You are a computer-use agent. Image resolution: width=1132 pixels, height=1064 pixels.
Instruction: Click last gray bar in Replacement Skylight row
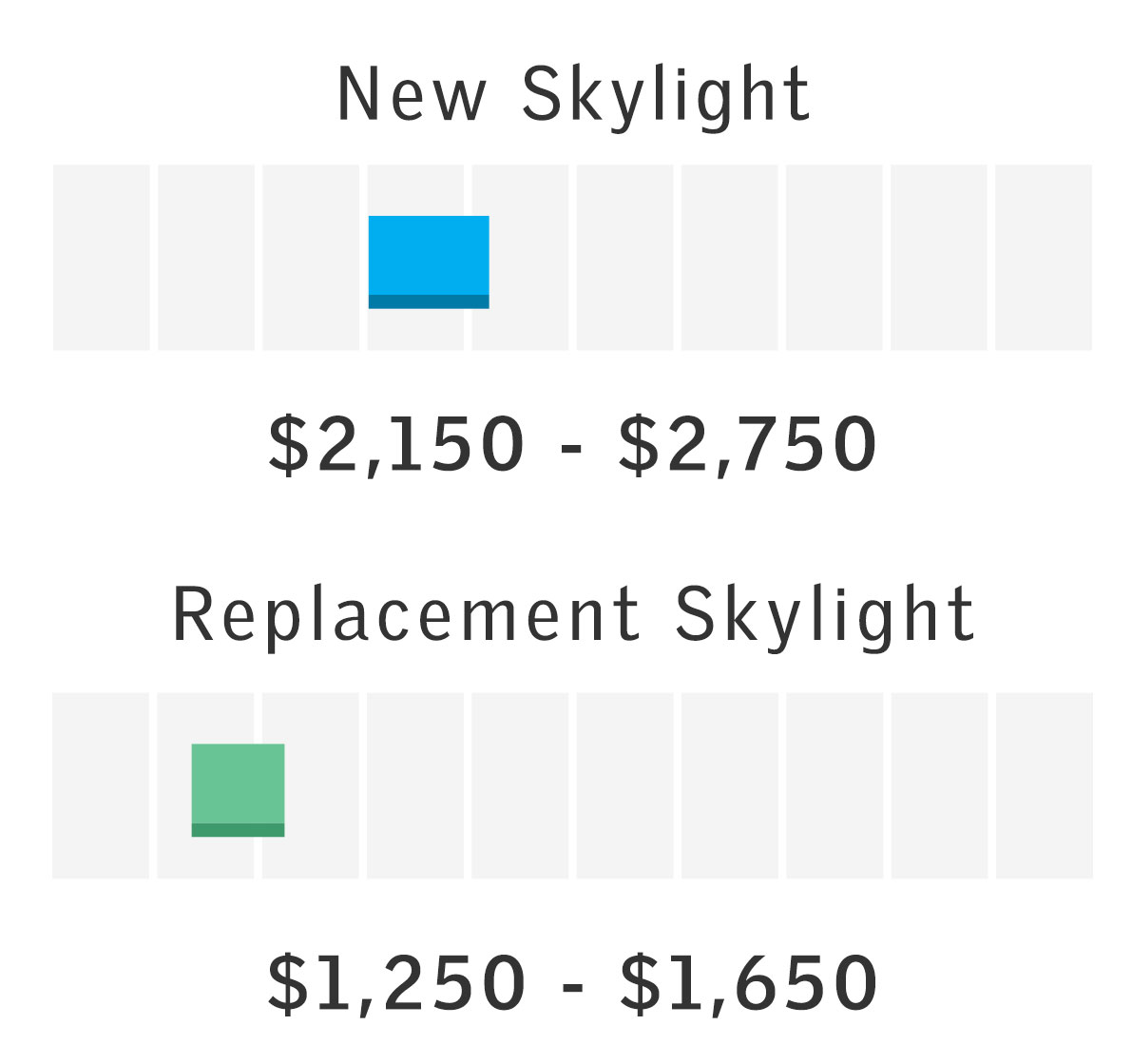tap(1044, 785)
